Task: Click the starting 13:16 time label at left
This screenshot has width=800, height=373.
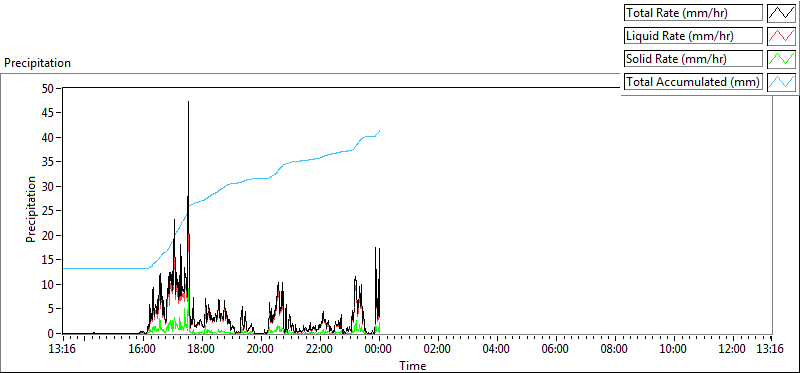Action: (63, 349)
